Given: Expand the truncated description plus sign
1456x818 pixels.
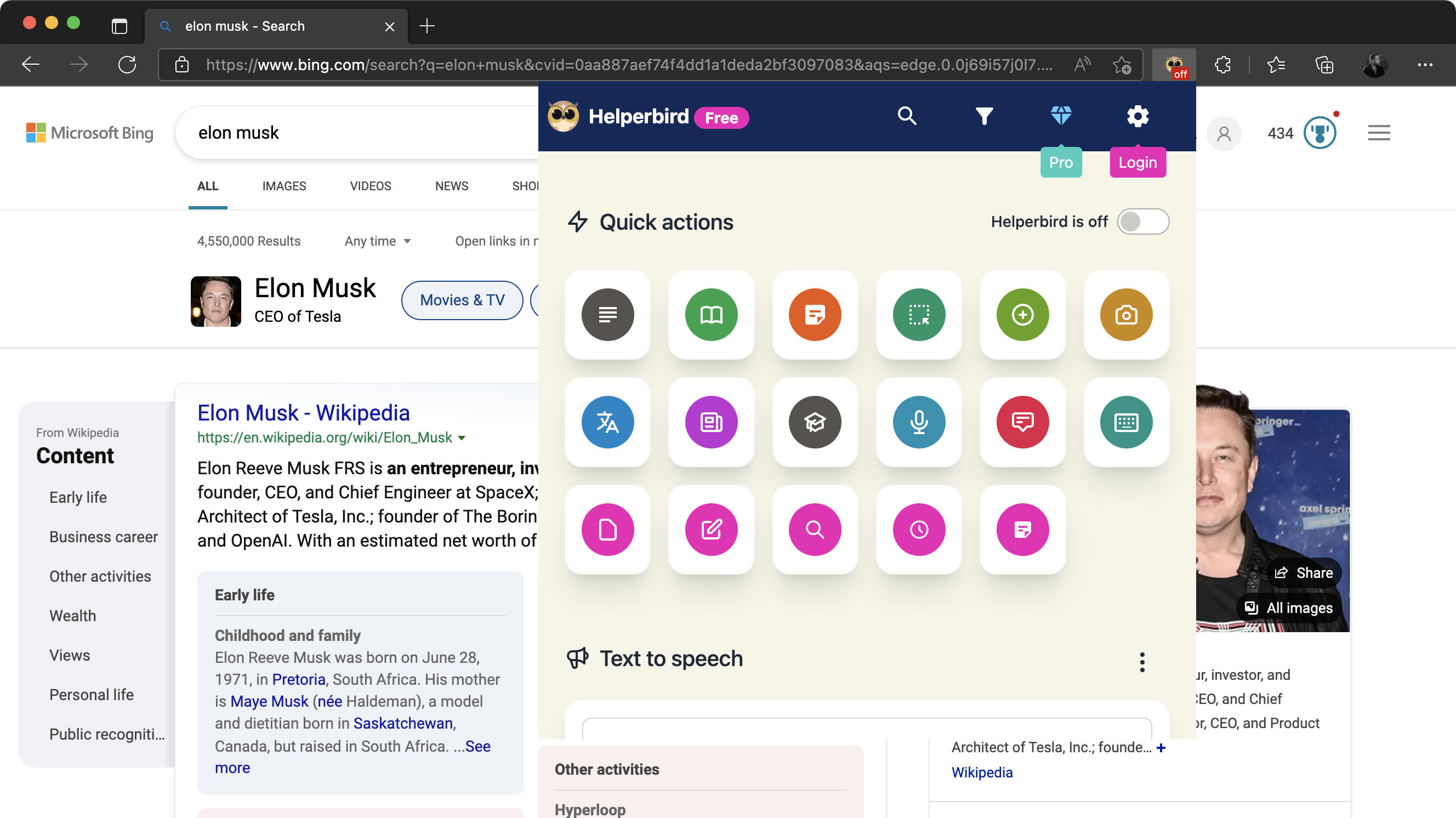Looking at the screenshot, I should pos(1161,748).
